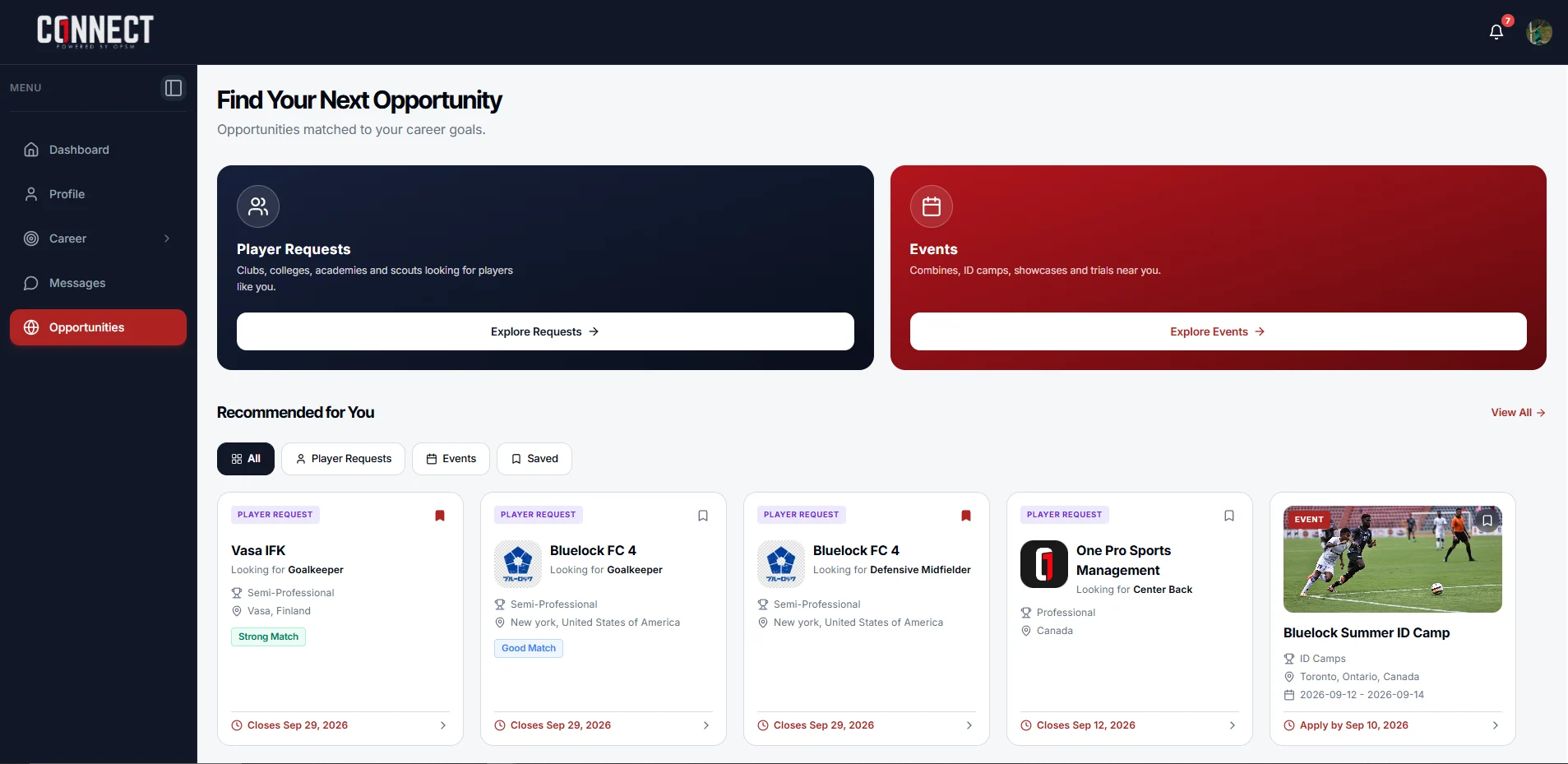The width and height of the screenshot is (1568, 764).
Task: Click the PLAYER REQUEST tag on Vasa IFK card
Action: coord(275,515)
